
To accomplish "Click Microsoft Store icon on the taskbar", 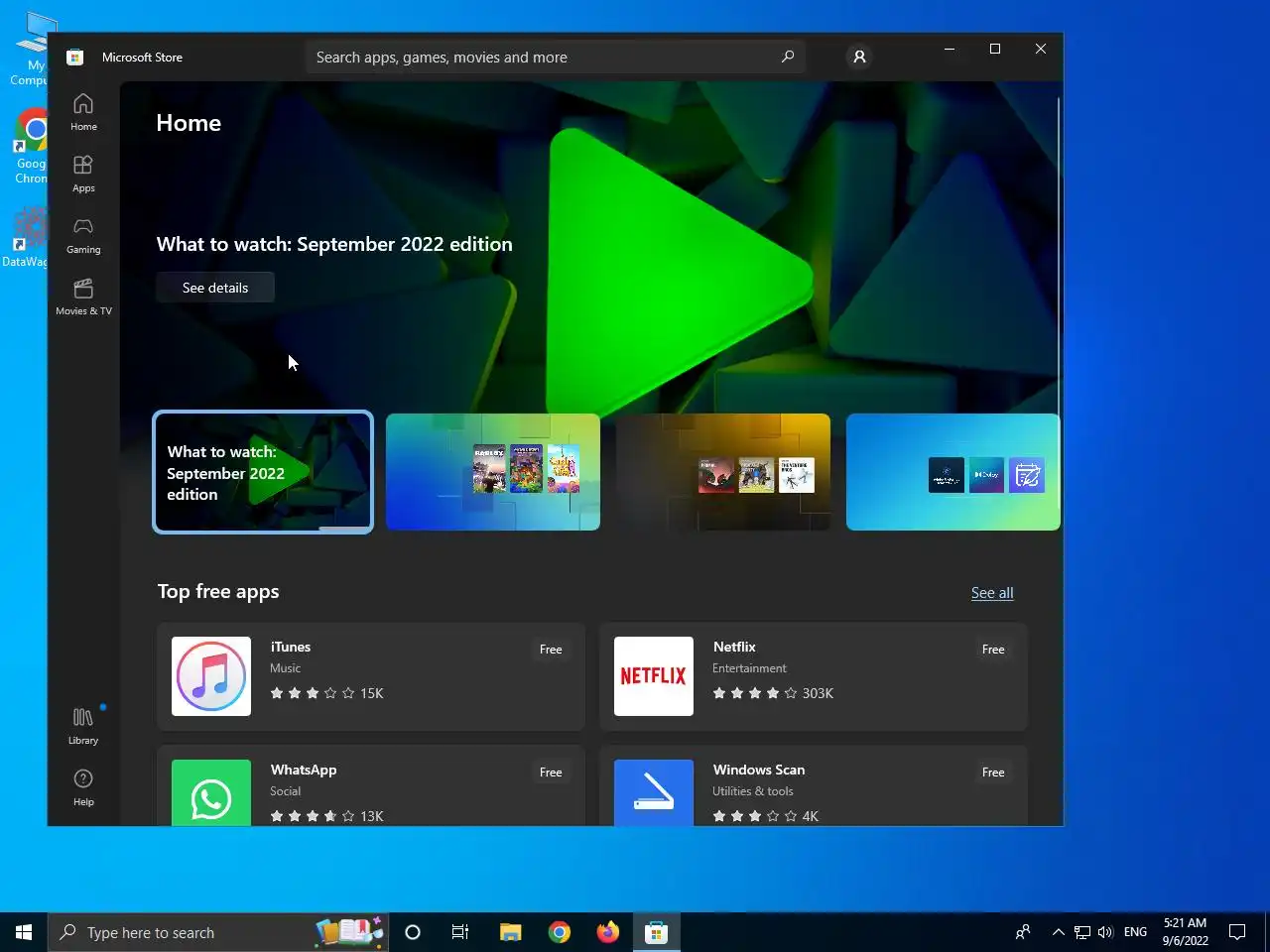I will click(656, 932).
